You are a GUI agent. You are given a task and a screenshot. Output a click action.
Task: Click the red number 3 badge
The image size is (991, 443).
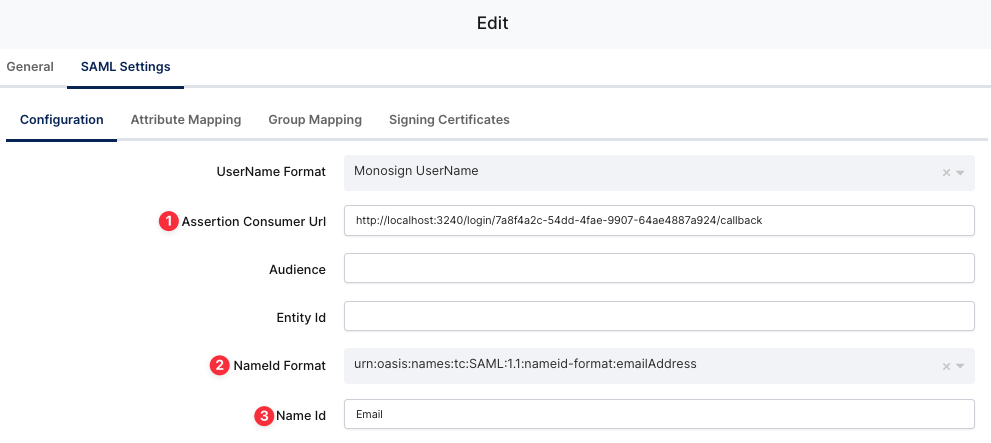[264, 415]
